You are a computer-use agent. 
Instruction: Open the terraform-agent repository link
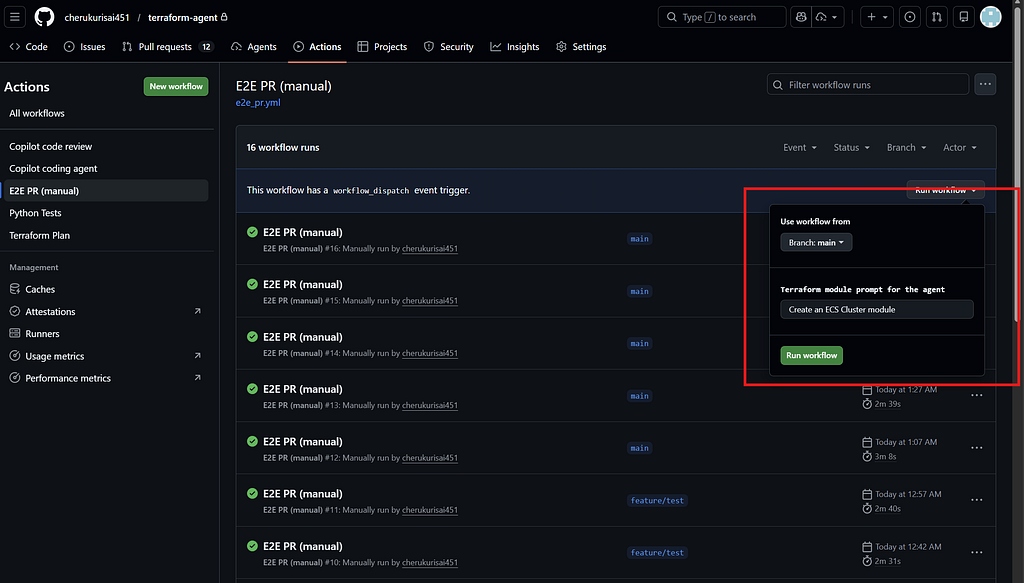coord(182,18)
